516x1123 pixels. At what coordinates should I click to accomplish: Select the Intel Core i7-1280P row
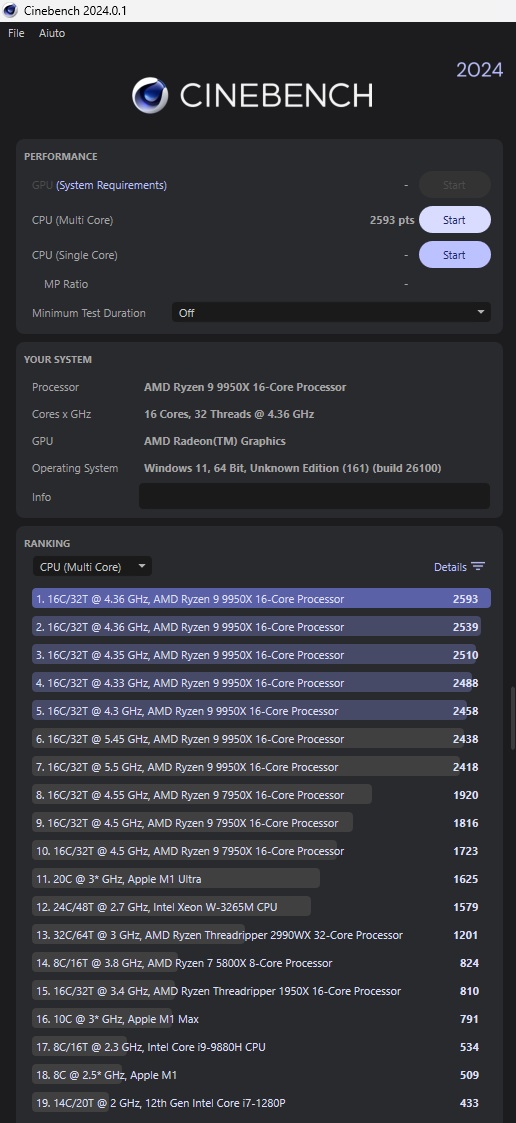[x=262, y=1102]
